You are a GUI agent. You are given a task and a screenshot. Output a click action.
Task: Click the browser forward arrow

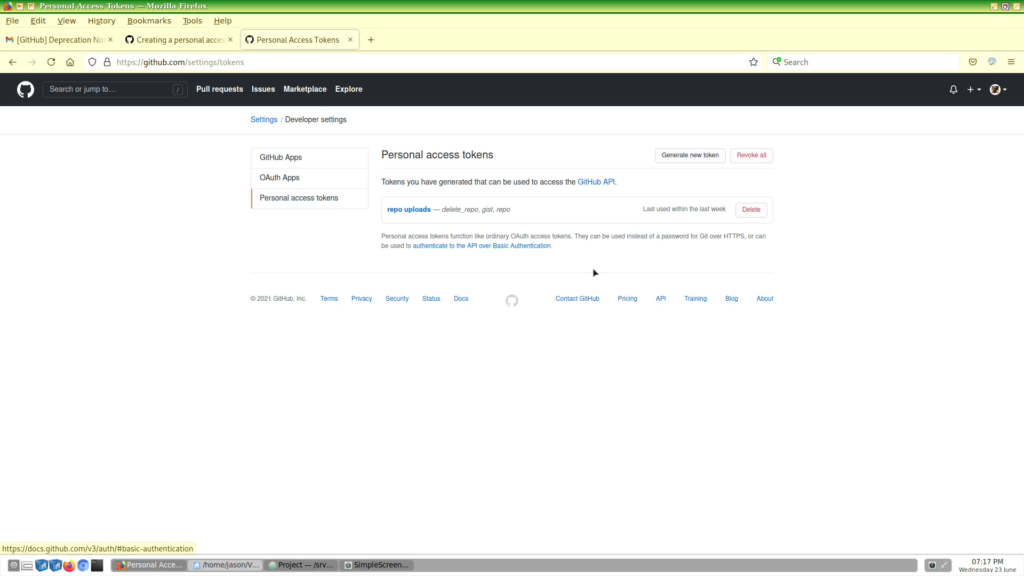pos(32,62)
